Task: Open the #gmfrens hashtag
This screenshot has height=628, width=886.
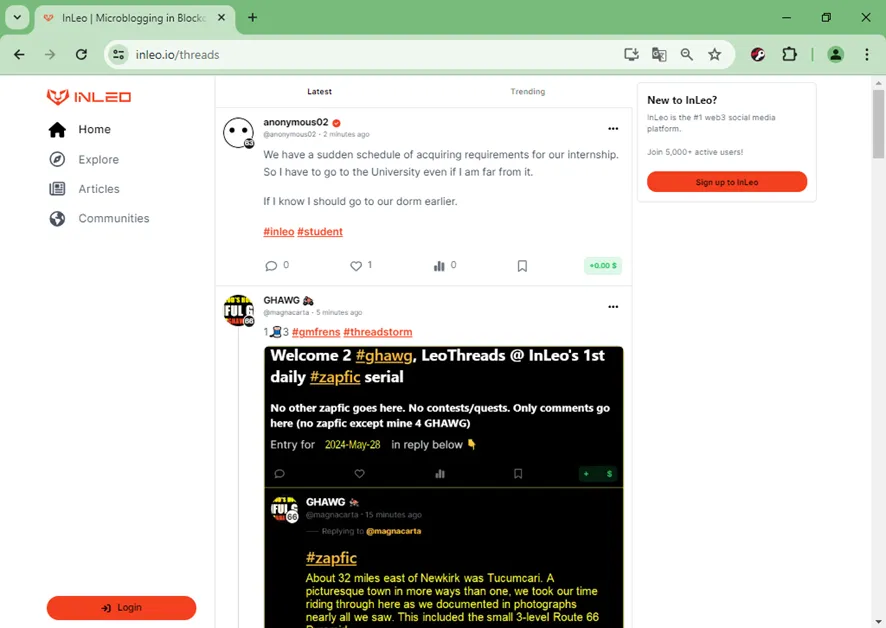Action: coord(316,332)
